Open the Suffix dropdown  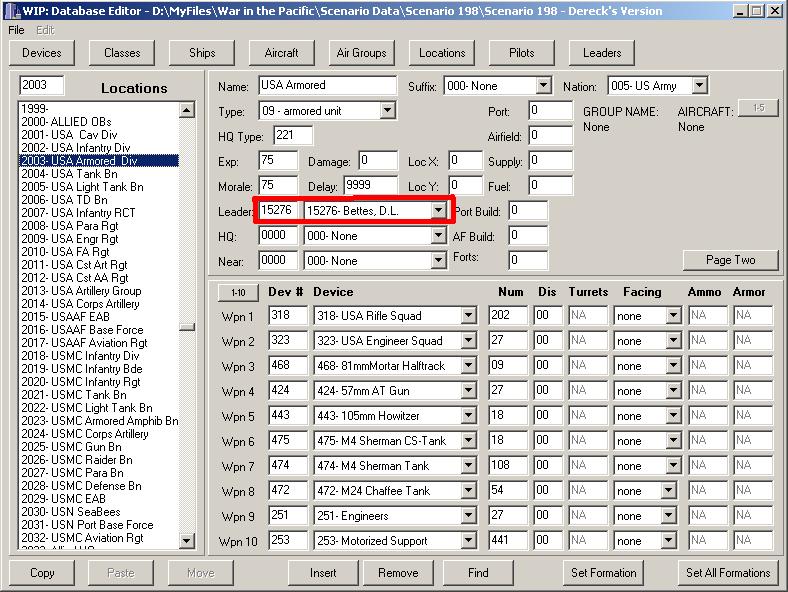click(x=543, y=85)
